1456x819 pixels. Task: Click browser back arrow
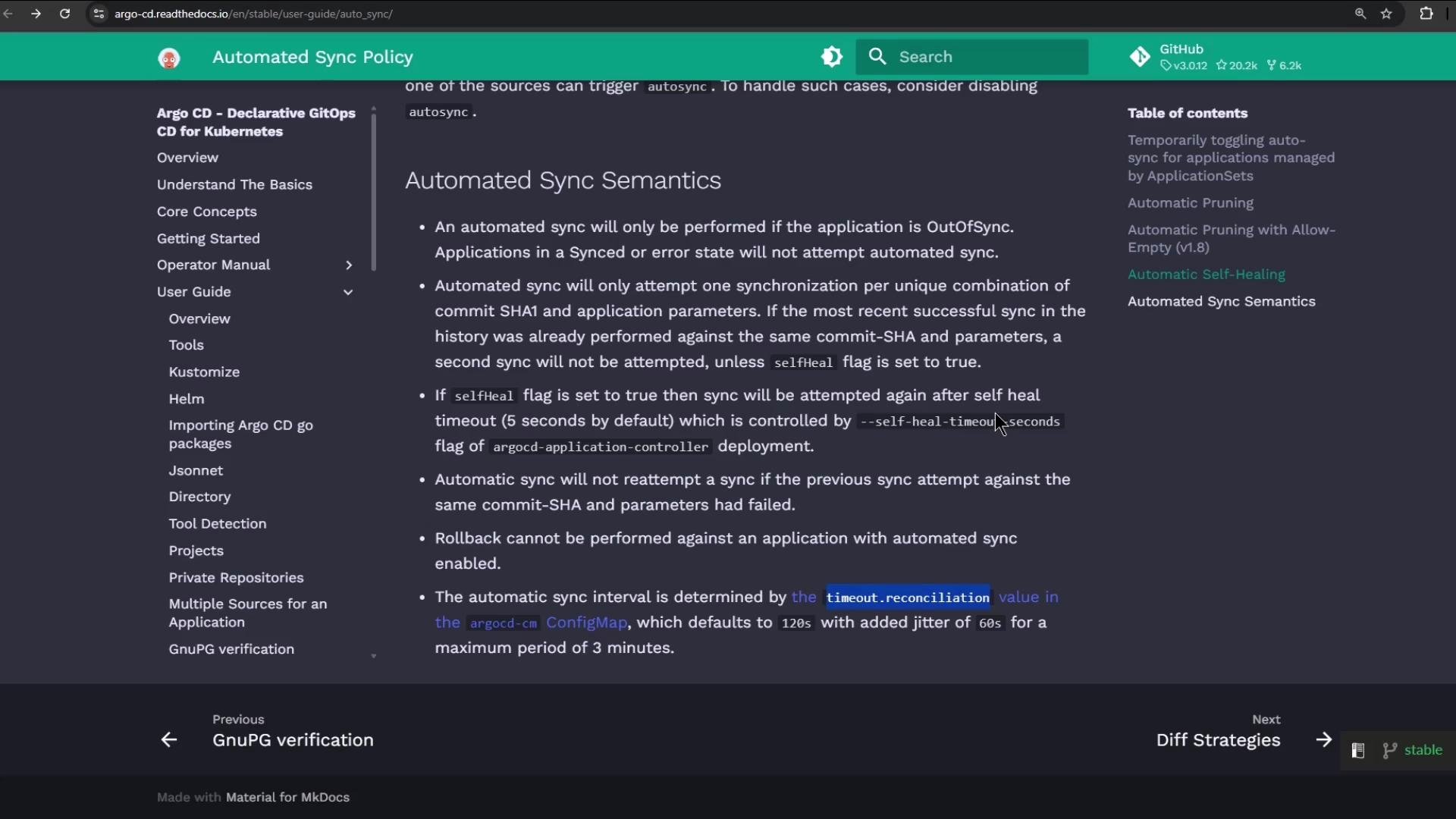pos(8,14)
